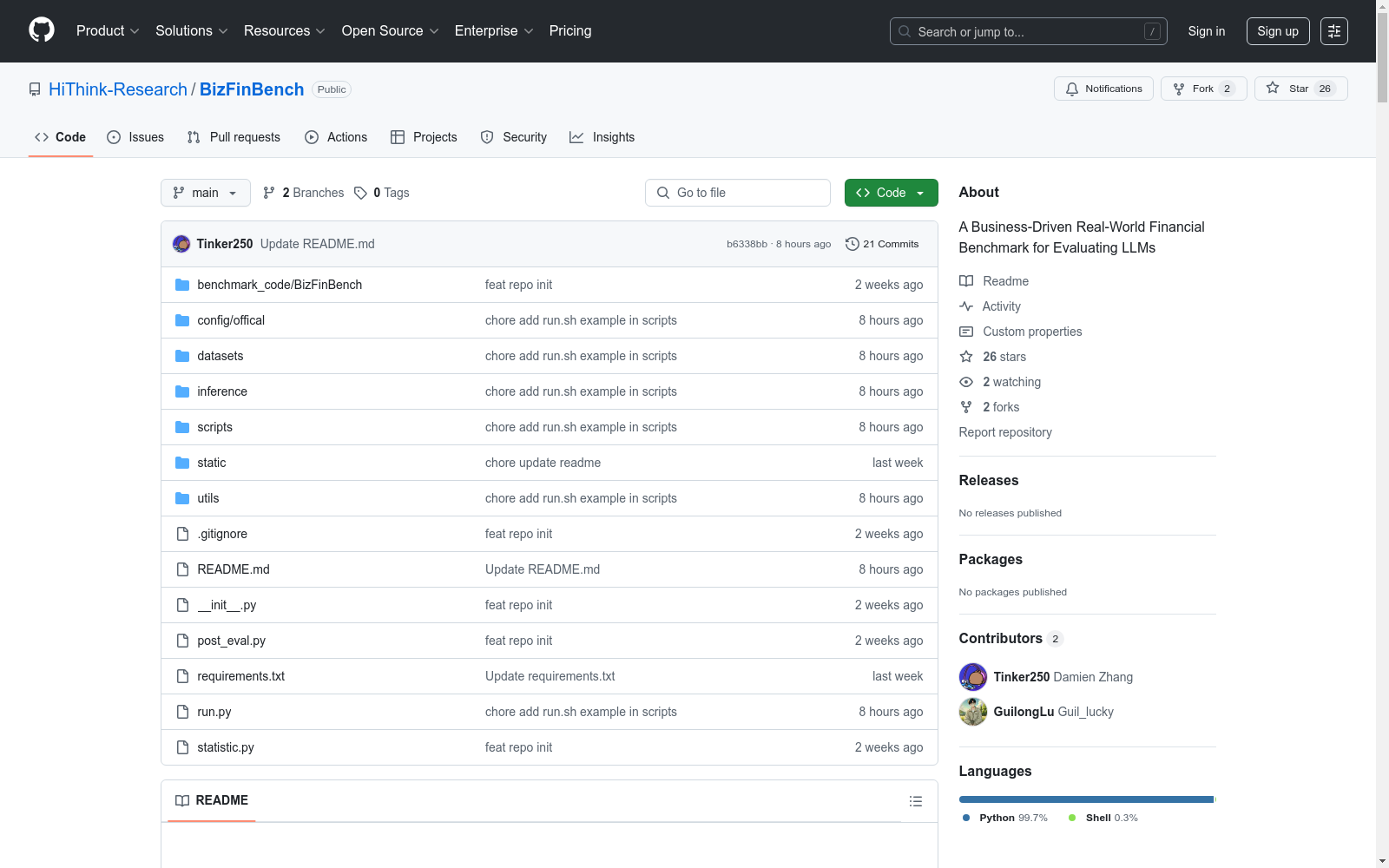Open the green Code dropdown button

pos(892,193)
